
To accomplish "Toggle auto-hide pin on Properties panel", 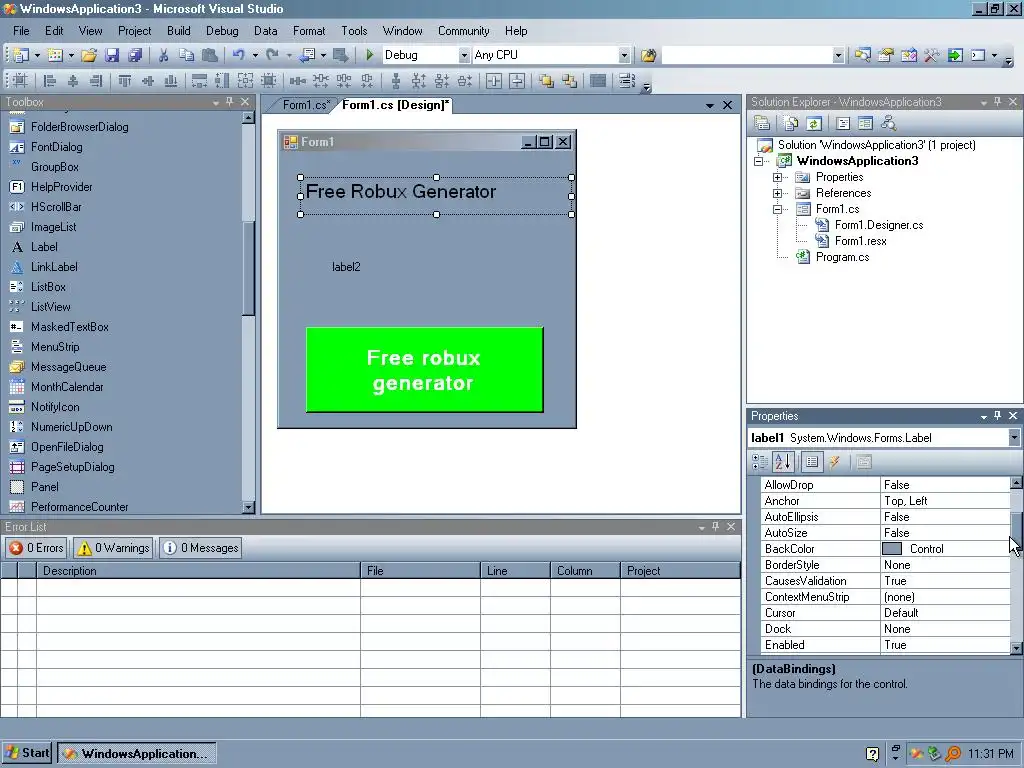I will coord(997,416).
